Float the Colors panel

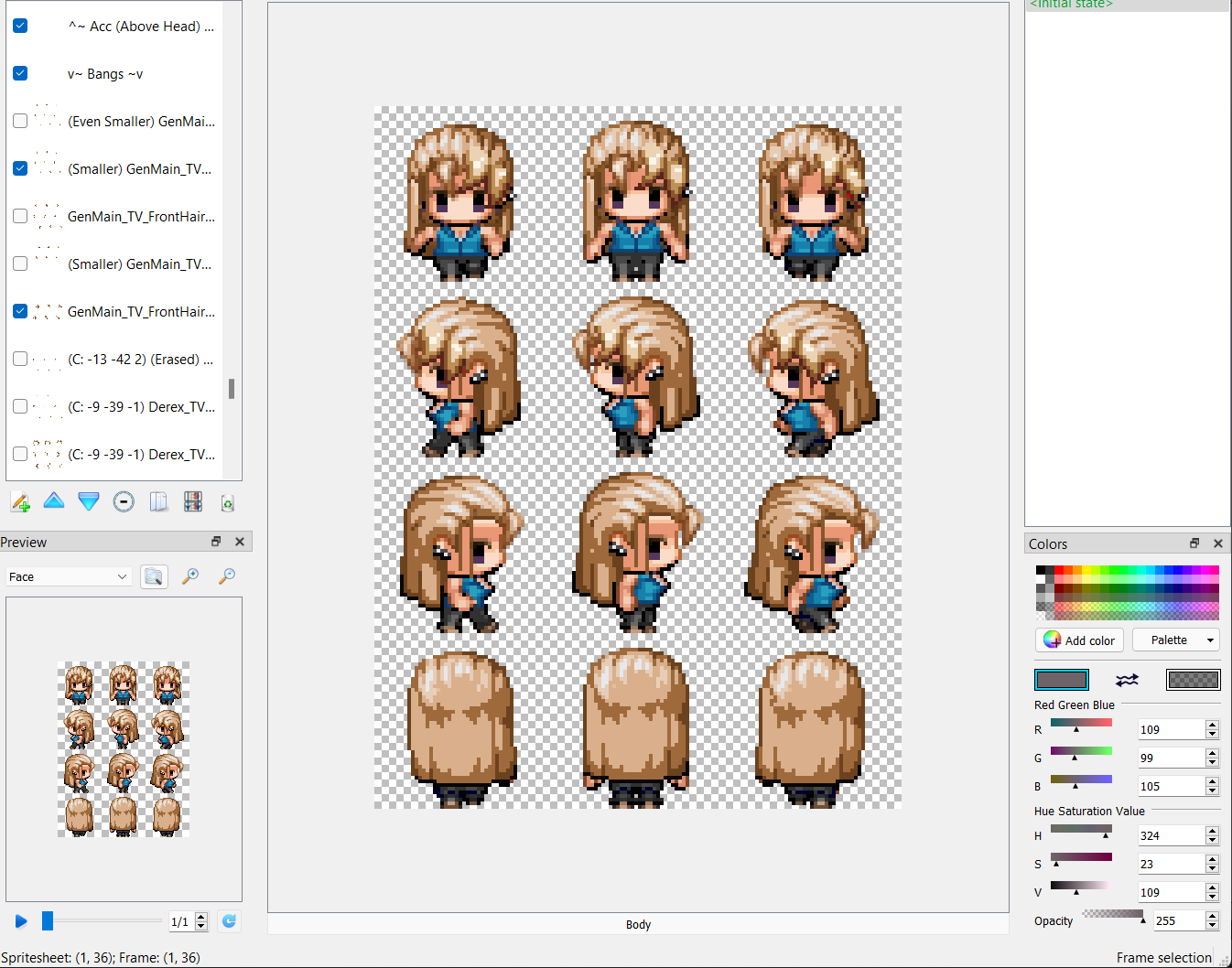click(x=1194, y=543)
